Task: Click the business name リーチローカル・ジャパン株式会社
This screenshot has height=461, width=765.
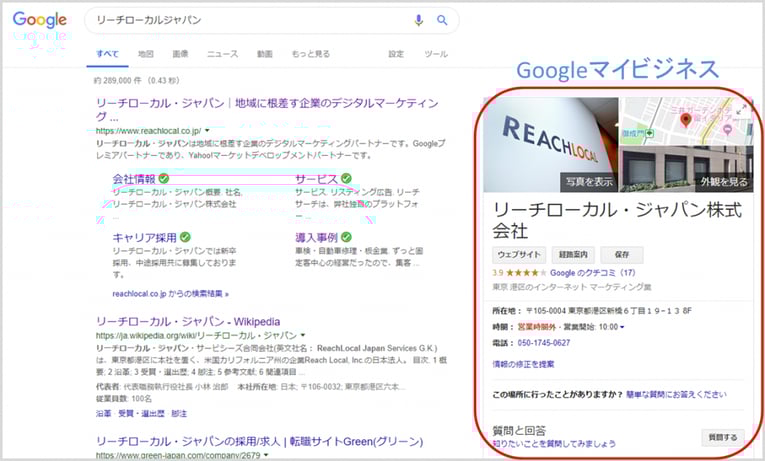Action: [617, 220]
